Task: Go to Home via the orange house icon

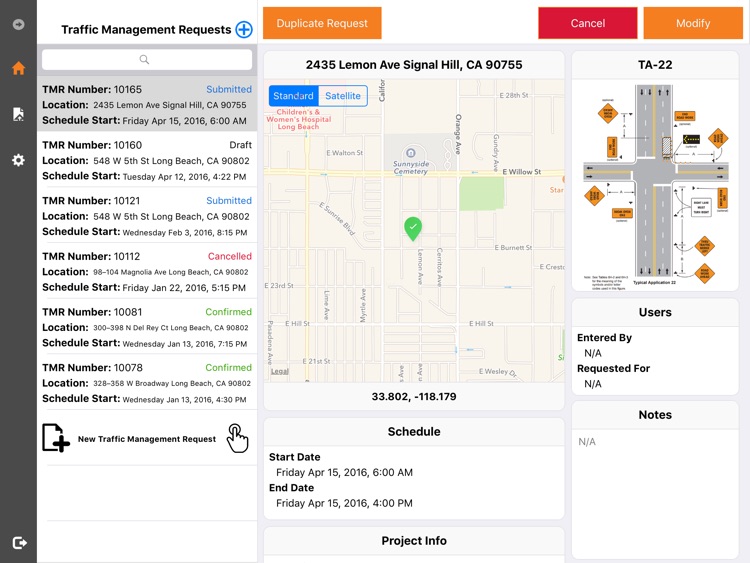Action: 18,68
